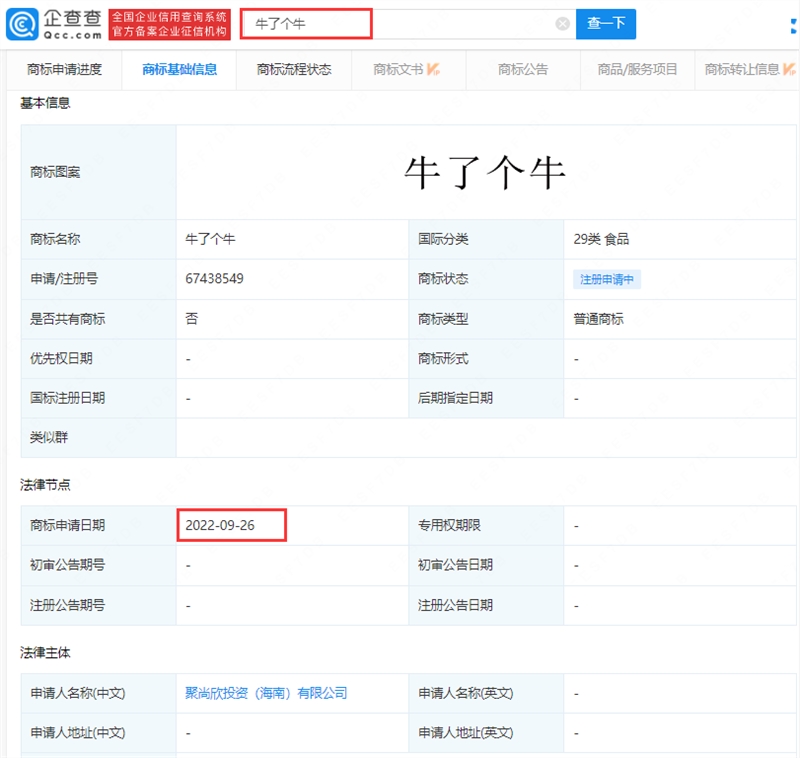Viewport: 800px width, 758px height.
Task: Open the 商标申请进度 tab
Action: click(64, 69)
